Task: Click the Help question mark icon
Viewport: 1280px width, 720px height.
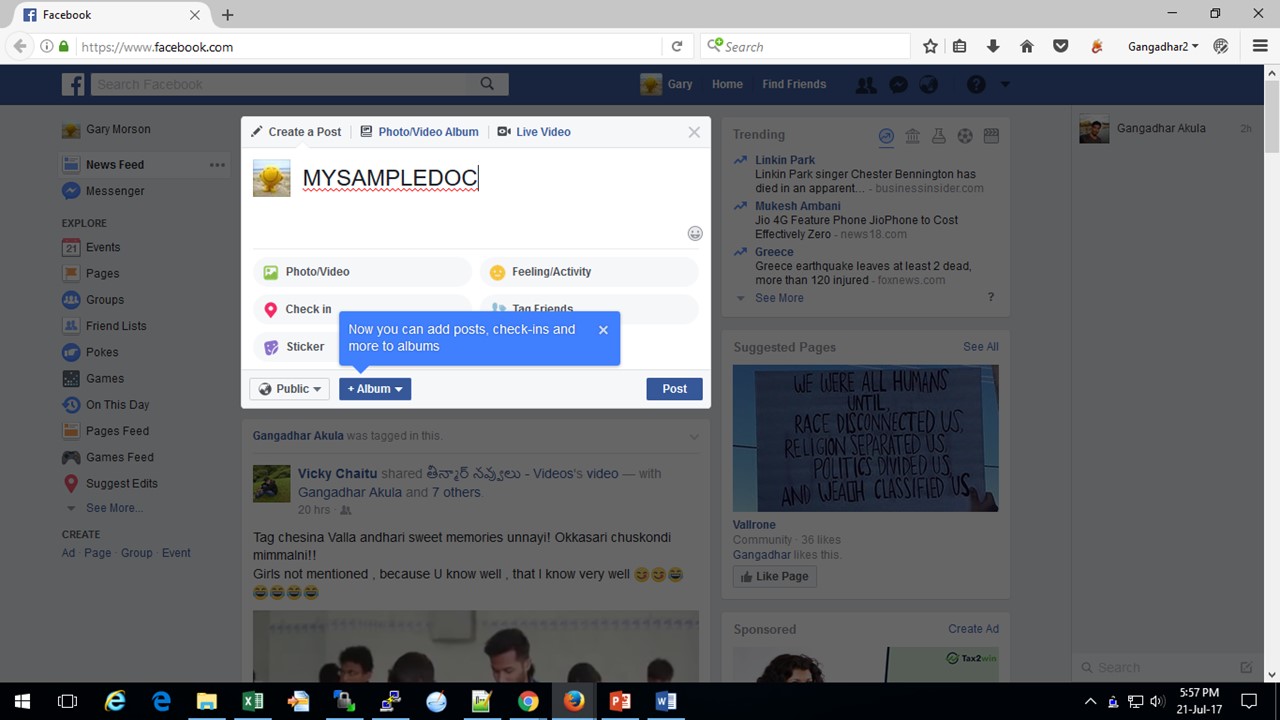Action: (x=976, y=85)
